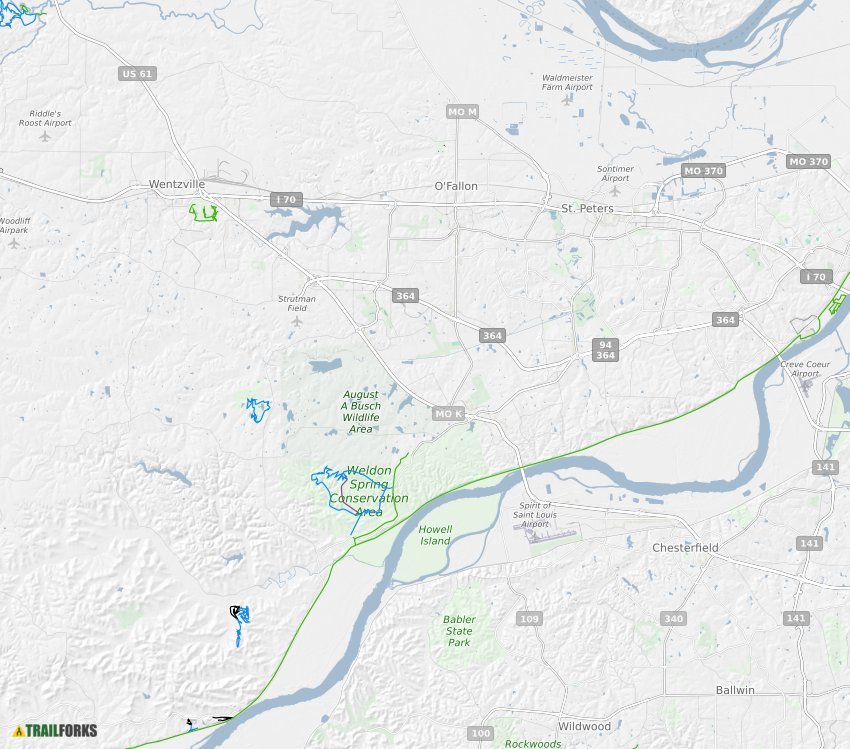Click the Riddle's Roost Airport plane icon
850x749 pixels.
pos(45,136)
